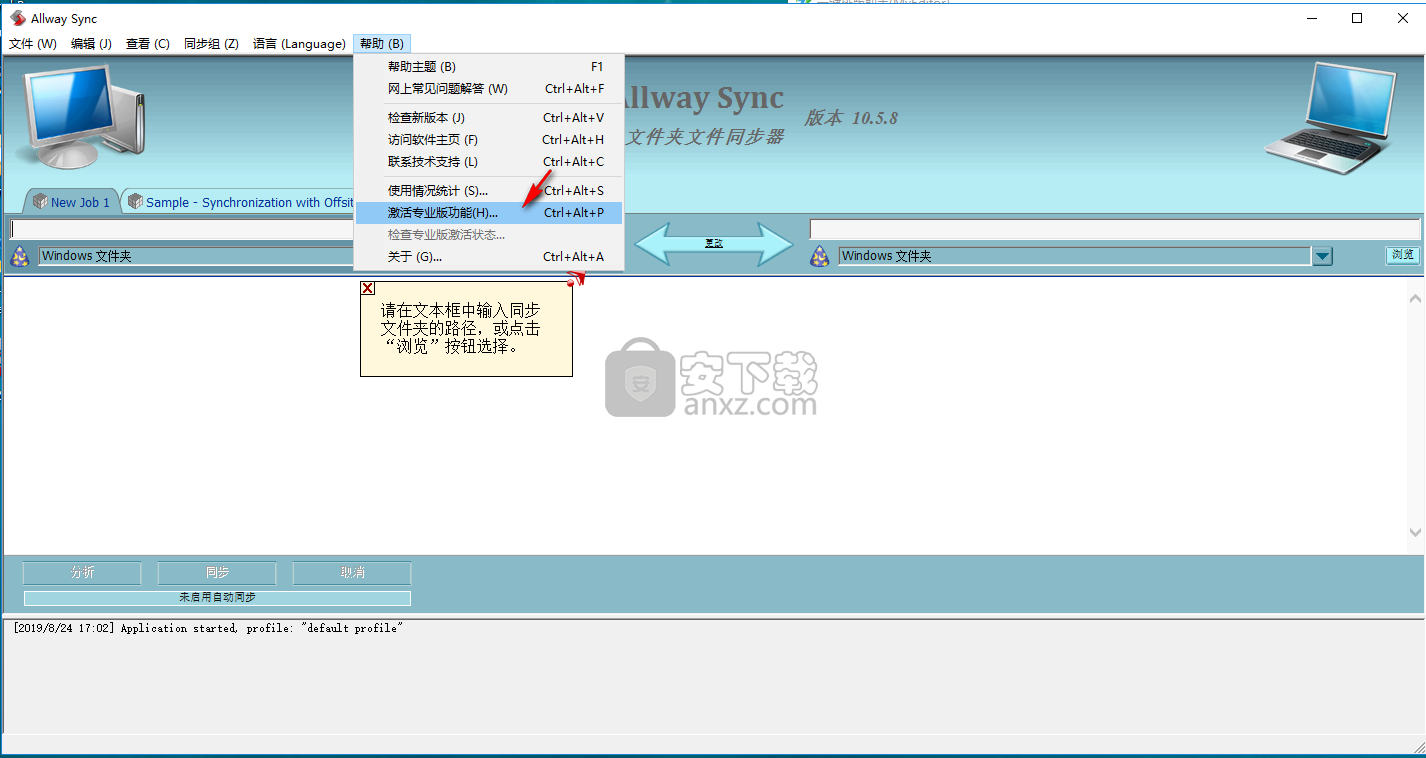Image resolution: width=1426 pixels, height=758 pixels.
Task: Click the laptop image at right
Action: click(1329, 118)
